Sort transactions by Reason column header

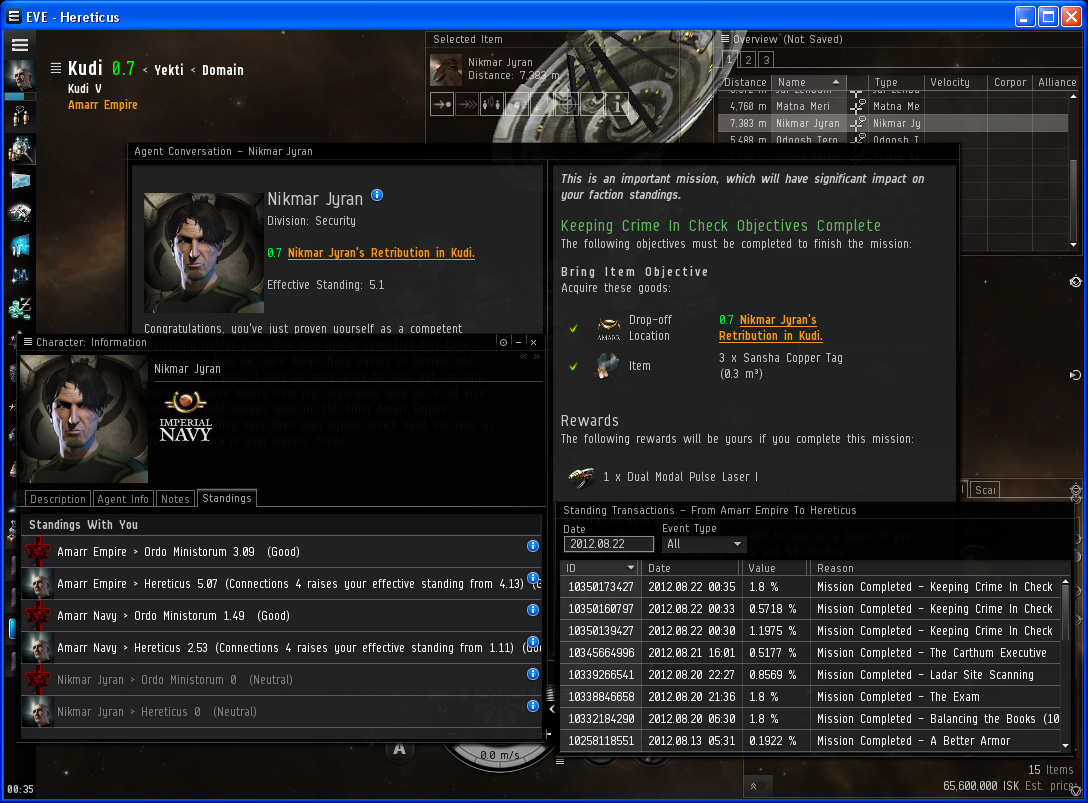coord(937,568)
